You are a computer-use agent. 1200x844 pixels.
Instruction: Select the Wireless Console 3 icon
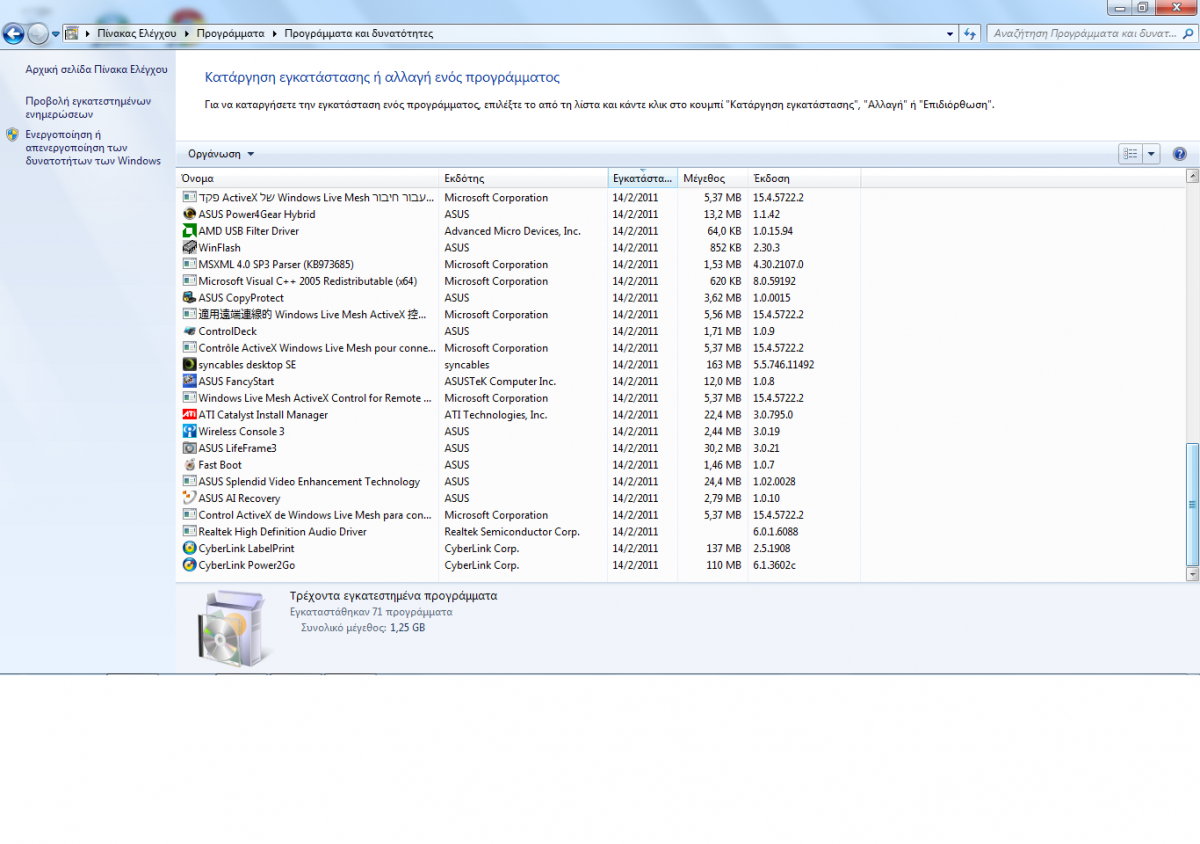click(190, 431)
